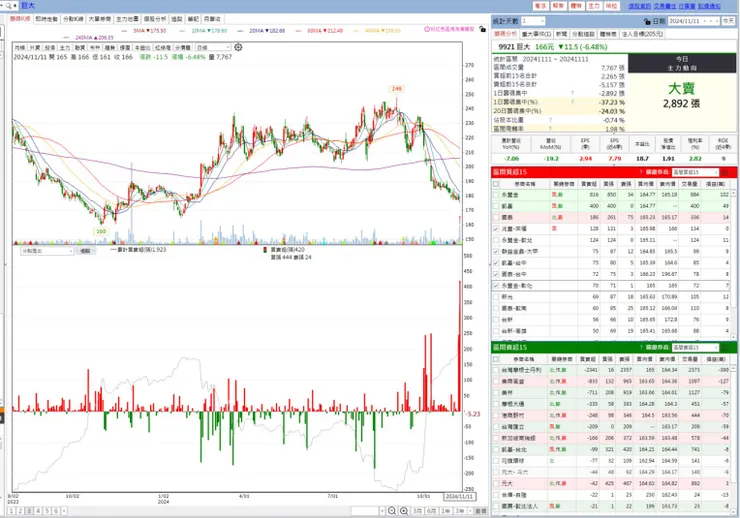Viewport: 740px width, 518px height.
Task: Open the 區間賣超15 filter dropdown in green header
Action: tap(695, 348)
